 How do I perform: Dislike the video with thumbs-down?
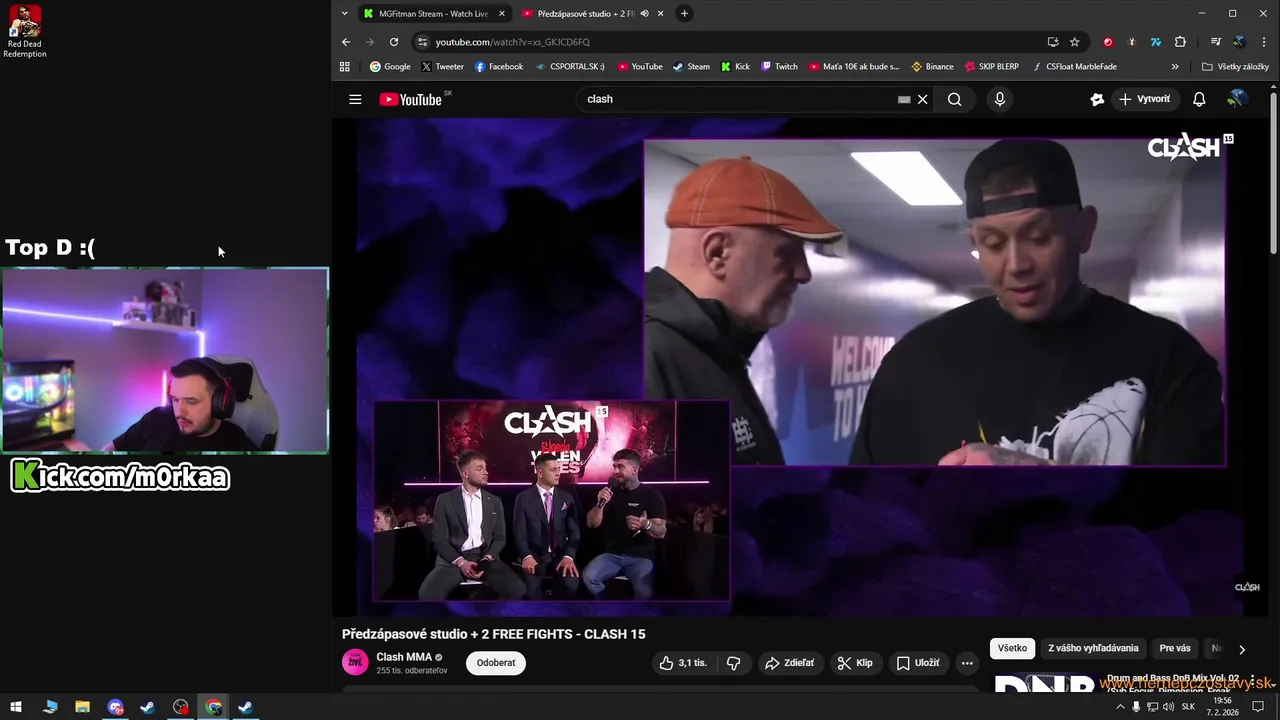tap(733, 663)
